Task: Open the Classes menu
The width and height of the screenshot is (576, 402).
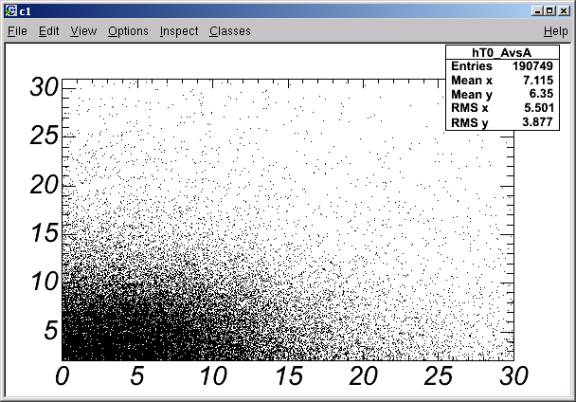Action: (230, 31)
